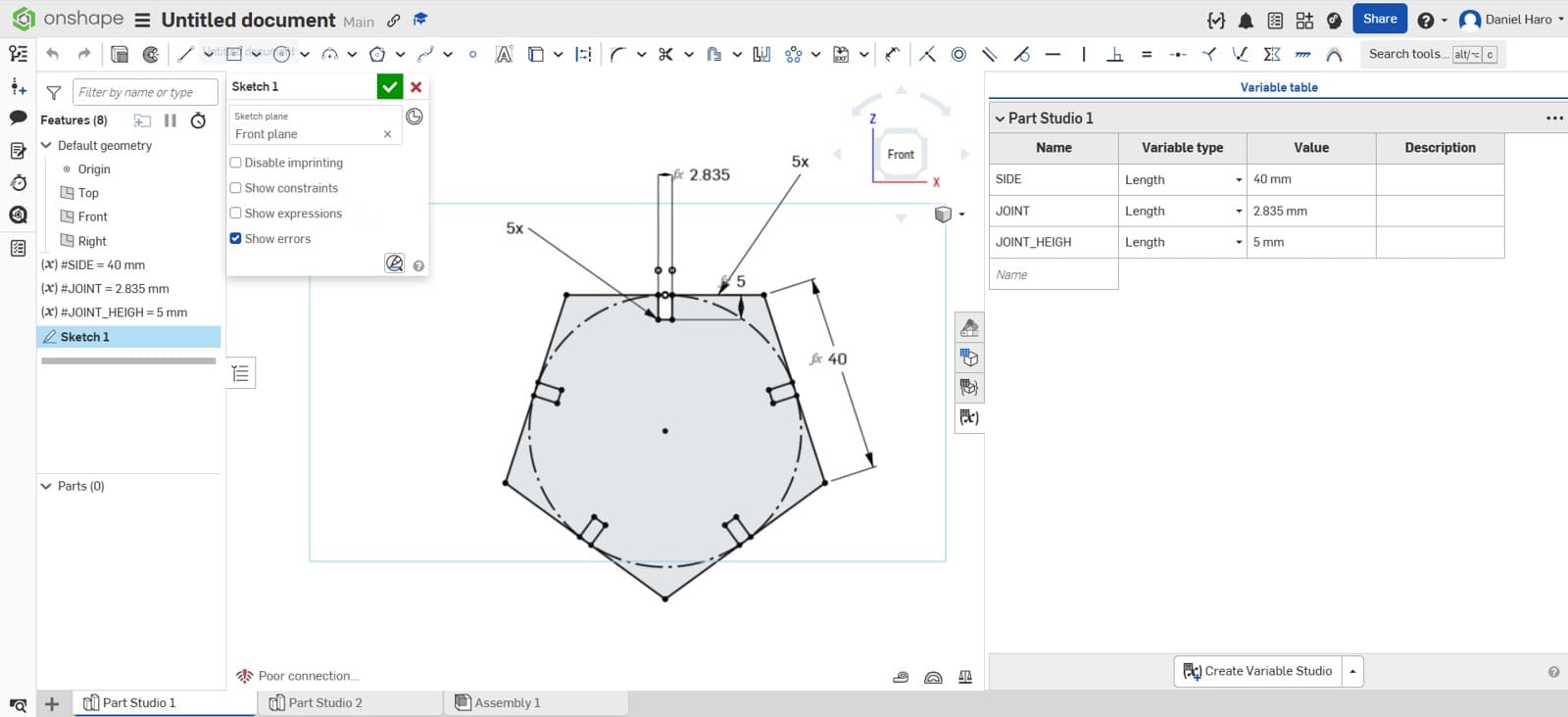Apply the Equal constraint
The image size is (1568, 717).
coord(1147,54)
